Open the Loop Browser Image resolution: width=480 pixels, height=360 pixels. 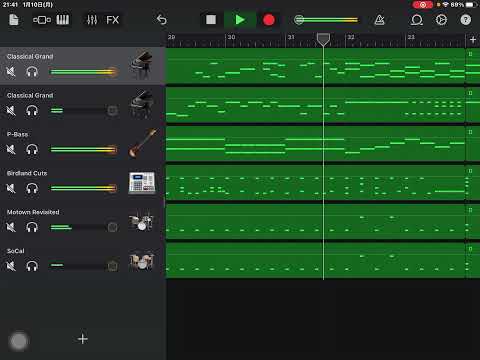tap(417, 20)
